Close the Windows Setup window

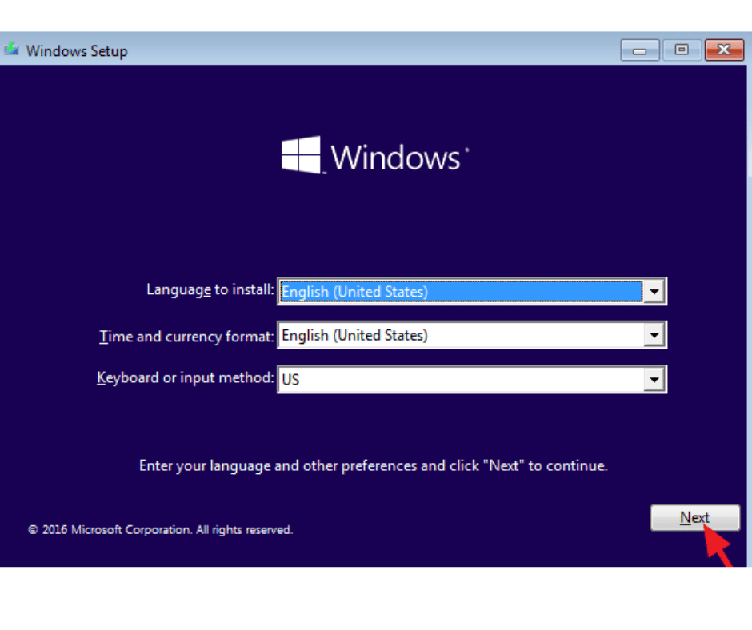click(x=724, y=50)
